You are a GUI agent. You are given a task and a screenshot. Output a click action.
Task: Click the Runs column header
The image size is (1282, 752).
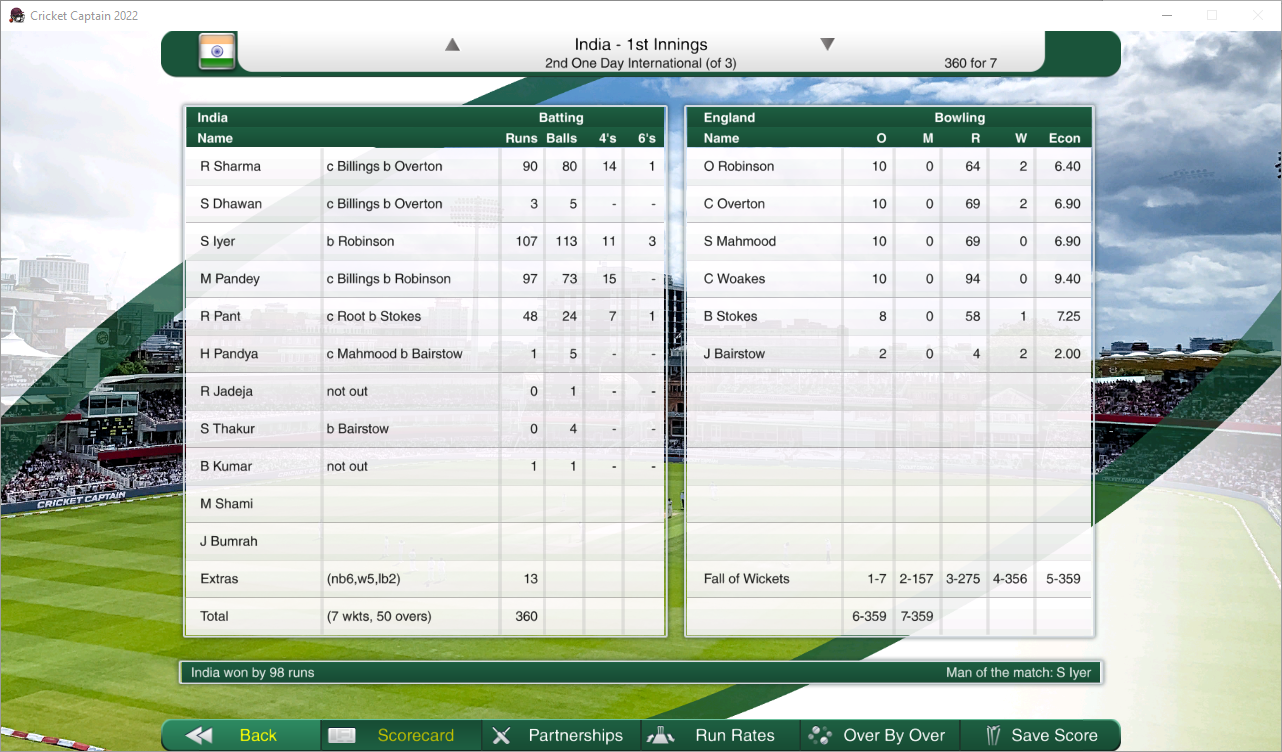click(521, 138)
